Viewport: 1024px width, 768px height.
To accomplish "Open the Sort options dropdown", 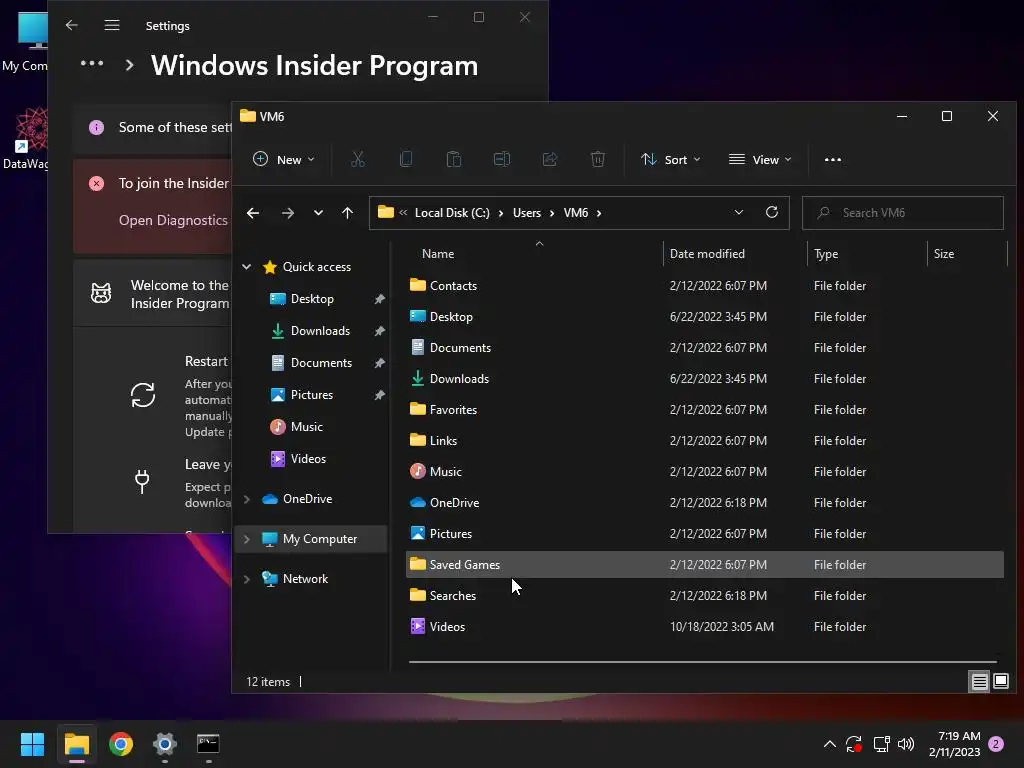I will (x=671, y=159).
